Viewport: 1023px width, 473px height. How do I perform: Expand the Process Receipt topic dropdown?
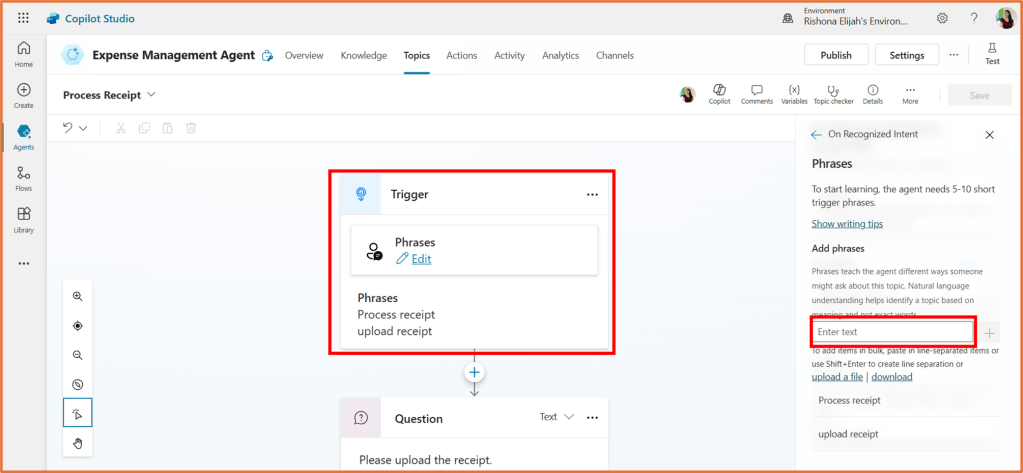pyautogui.click(x=152, y=95)
